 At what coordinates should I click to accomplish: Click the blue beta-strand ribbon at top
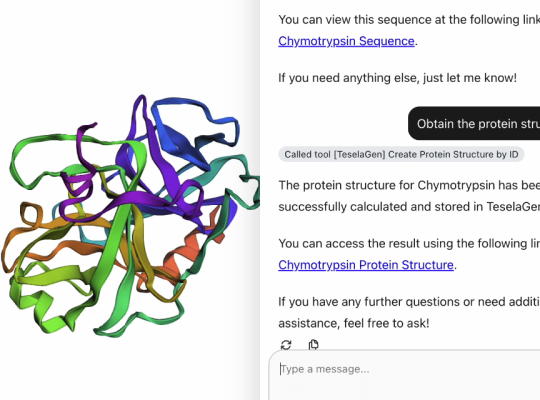(184, 145)
